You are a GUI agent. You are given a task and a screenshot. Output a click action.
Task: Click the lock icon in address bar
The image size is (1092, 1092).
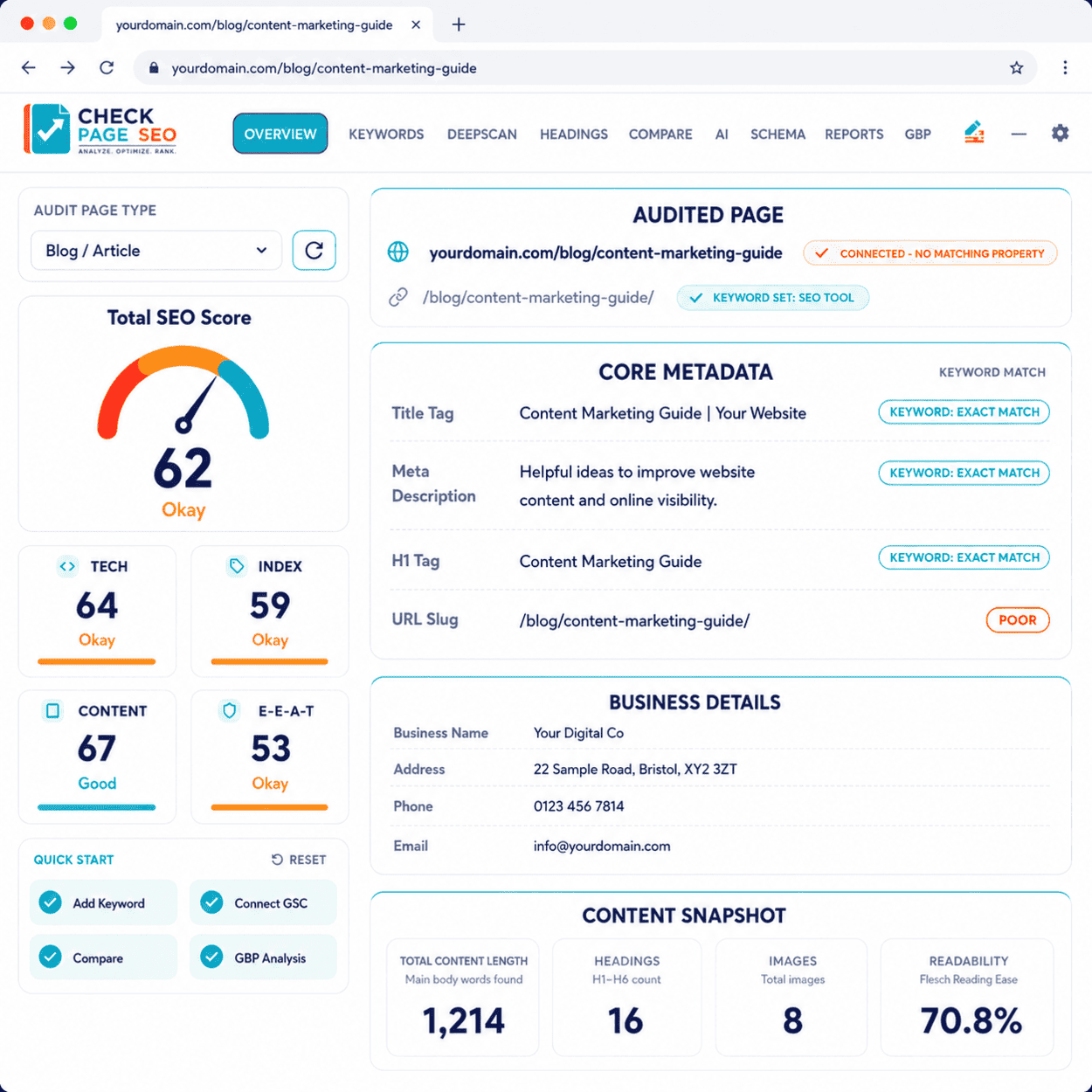(154, 67)
